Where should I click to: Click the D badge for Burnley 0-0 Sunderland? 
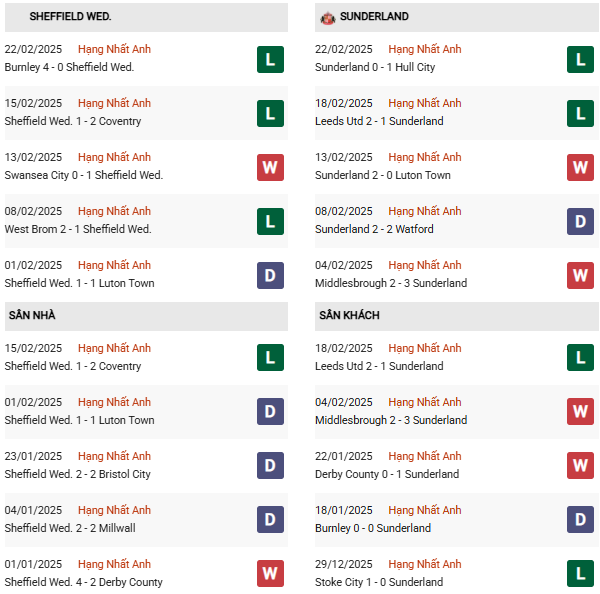coord(580,520)
